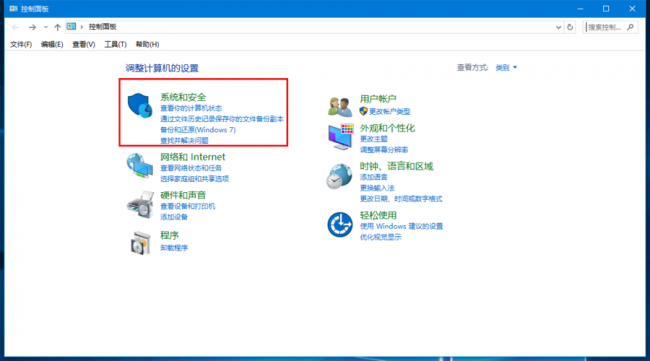The height and width of the screenshot is (361, 650).
Task: Open the 查看(V) menu
Action: point(84,44)
